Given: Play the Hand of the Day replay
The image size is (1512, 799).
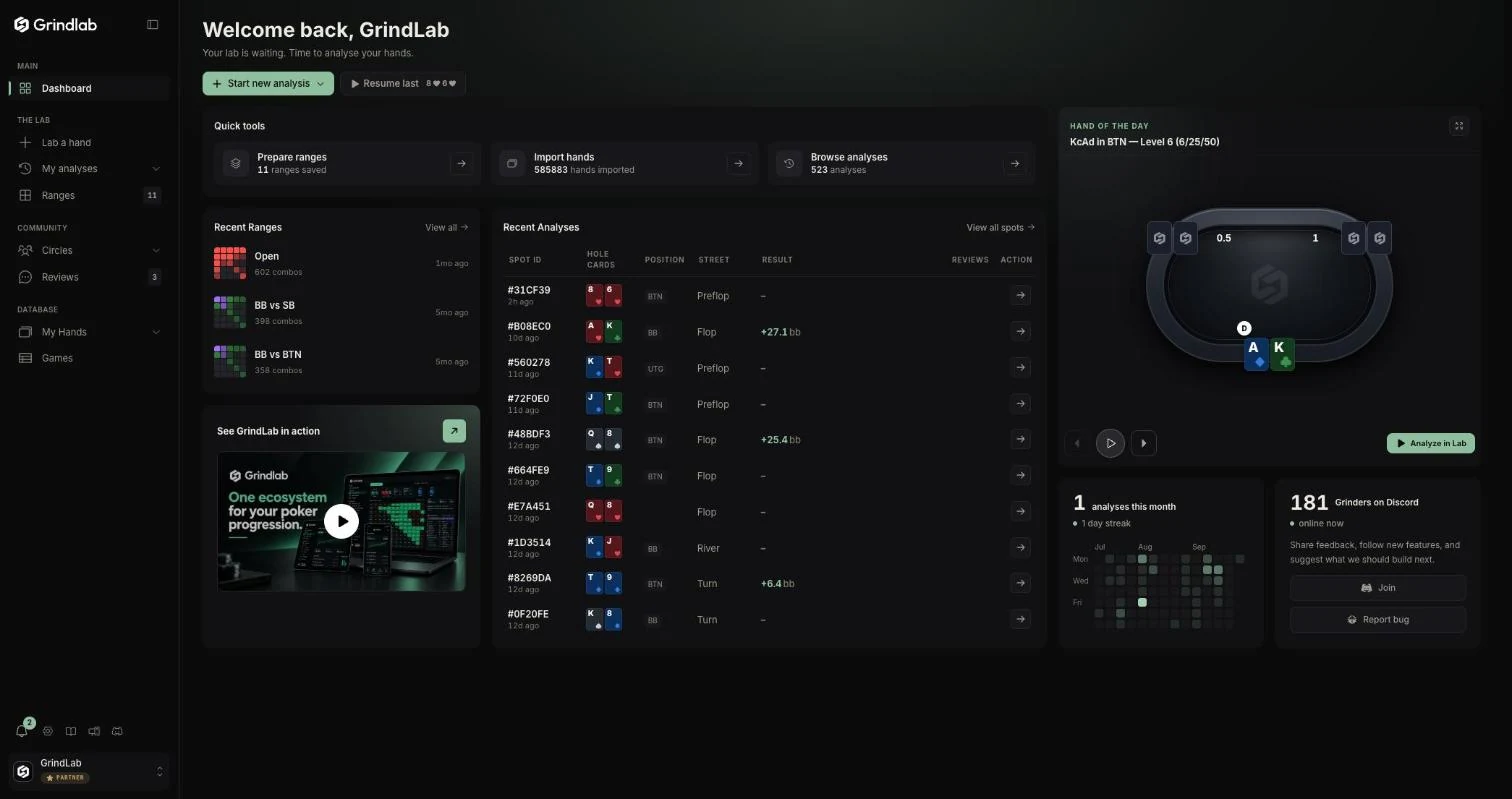Looking at the screenshot, I should coord(1110,443).
